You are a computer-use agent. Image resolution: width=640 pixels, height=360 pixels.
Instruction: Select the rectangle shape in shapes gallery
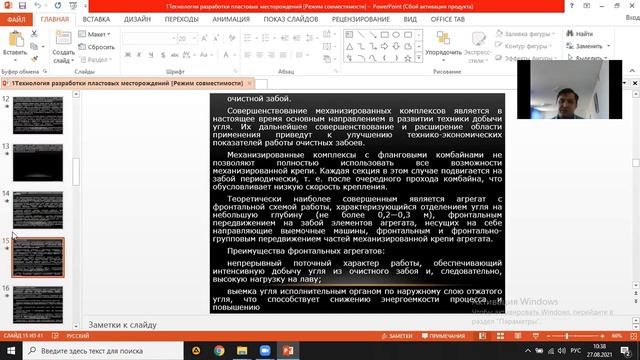(384, 35)
